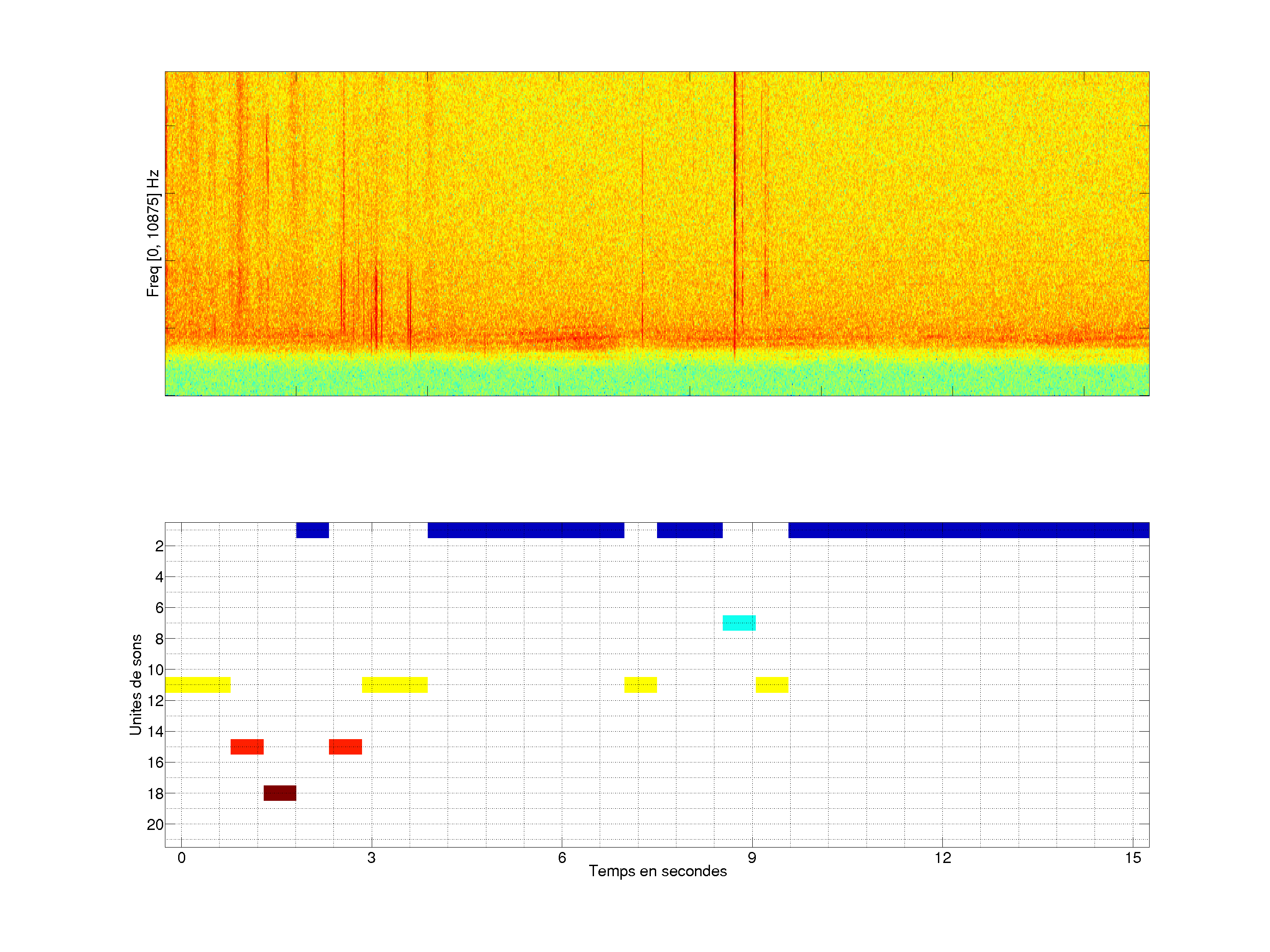Viewport: 1270px width, 952px height.
Task: Click the short yellow bar near 7 seconds
Action: click(640, 684)
